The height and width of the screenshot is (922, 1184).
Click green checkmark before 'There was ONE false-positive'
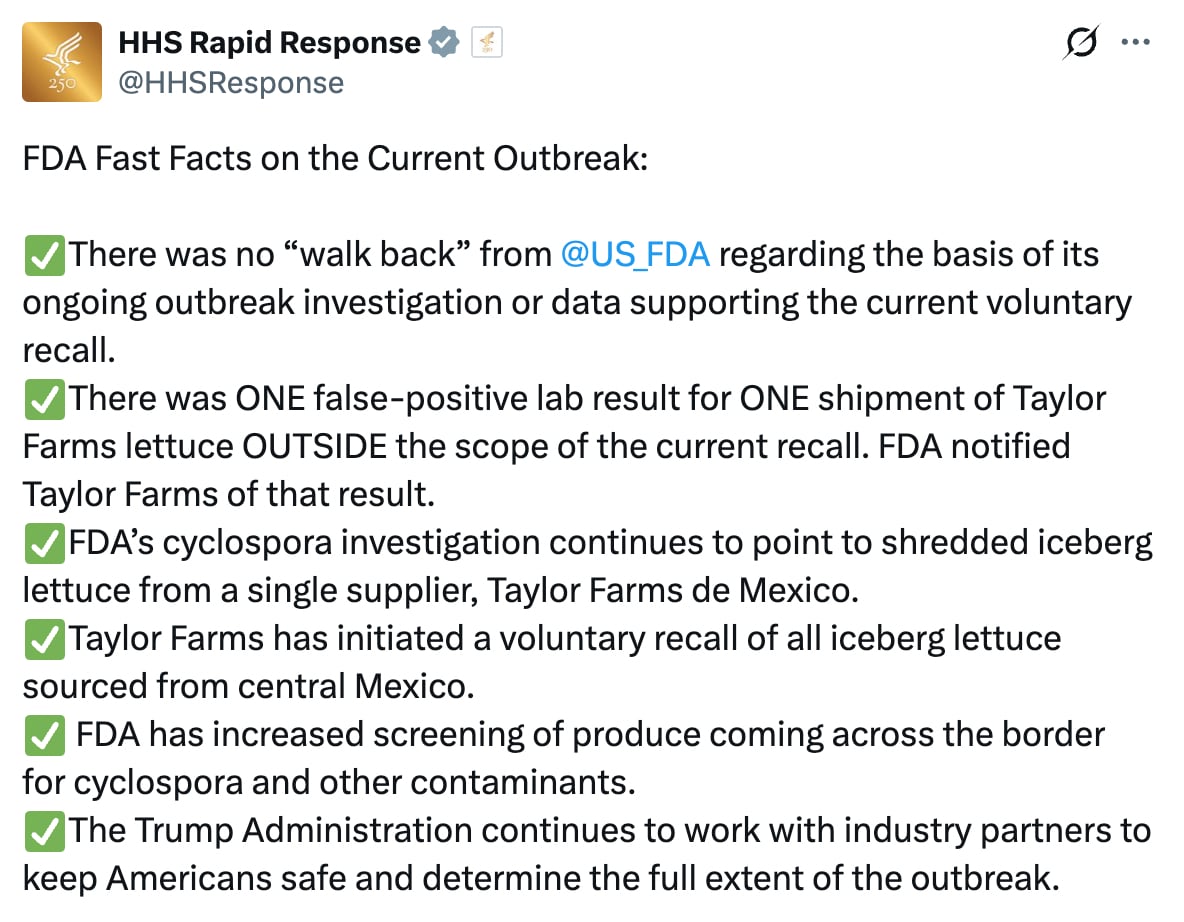[x=45, y=399]
